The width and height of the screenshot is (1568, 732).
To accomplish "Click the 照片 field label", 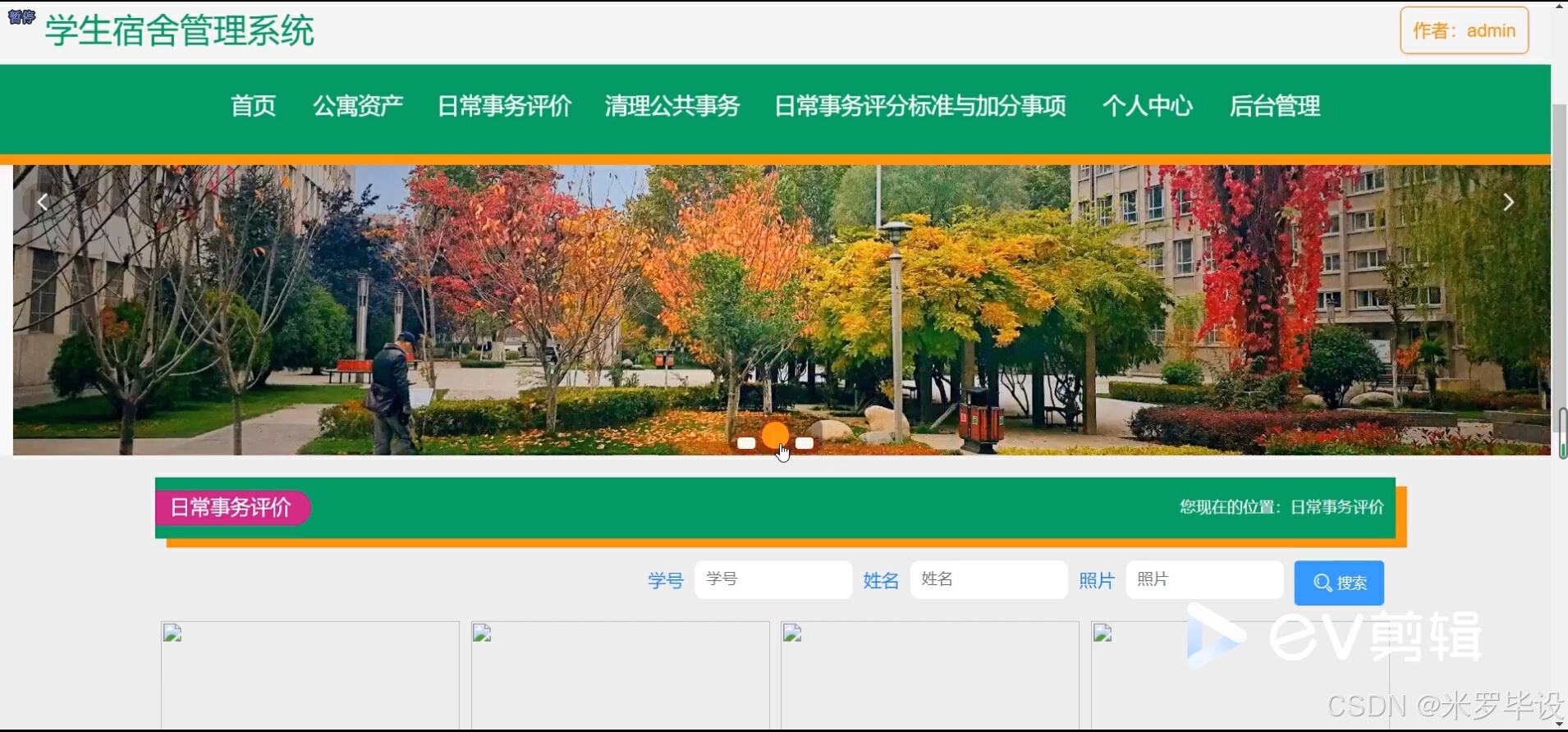I will (1097, 581).
